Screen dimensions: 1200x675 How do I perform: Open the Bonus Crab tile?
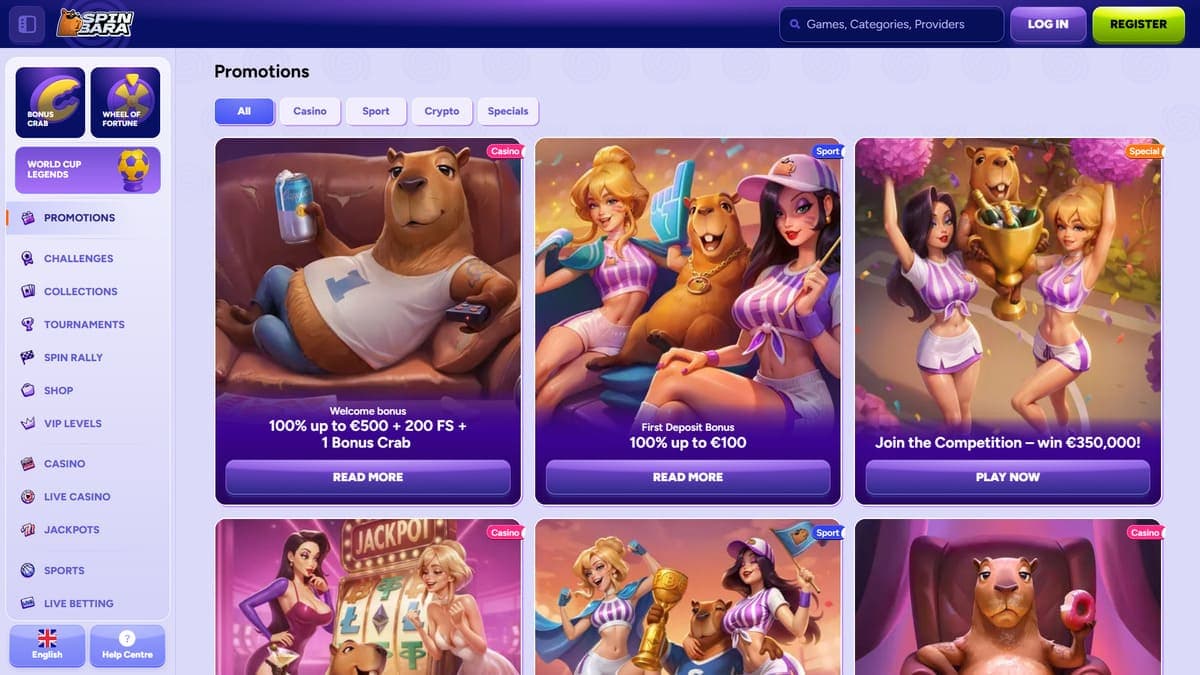click(49, 102)
